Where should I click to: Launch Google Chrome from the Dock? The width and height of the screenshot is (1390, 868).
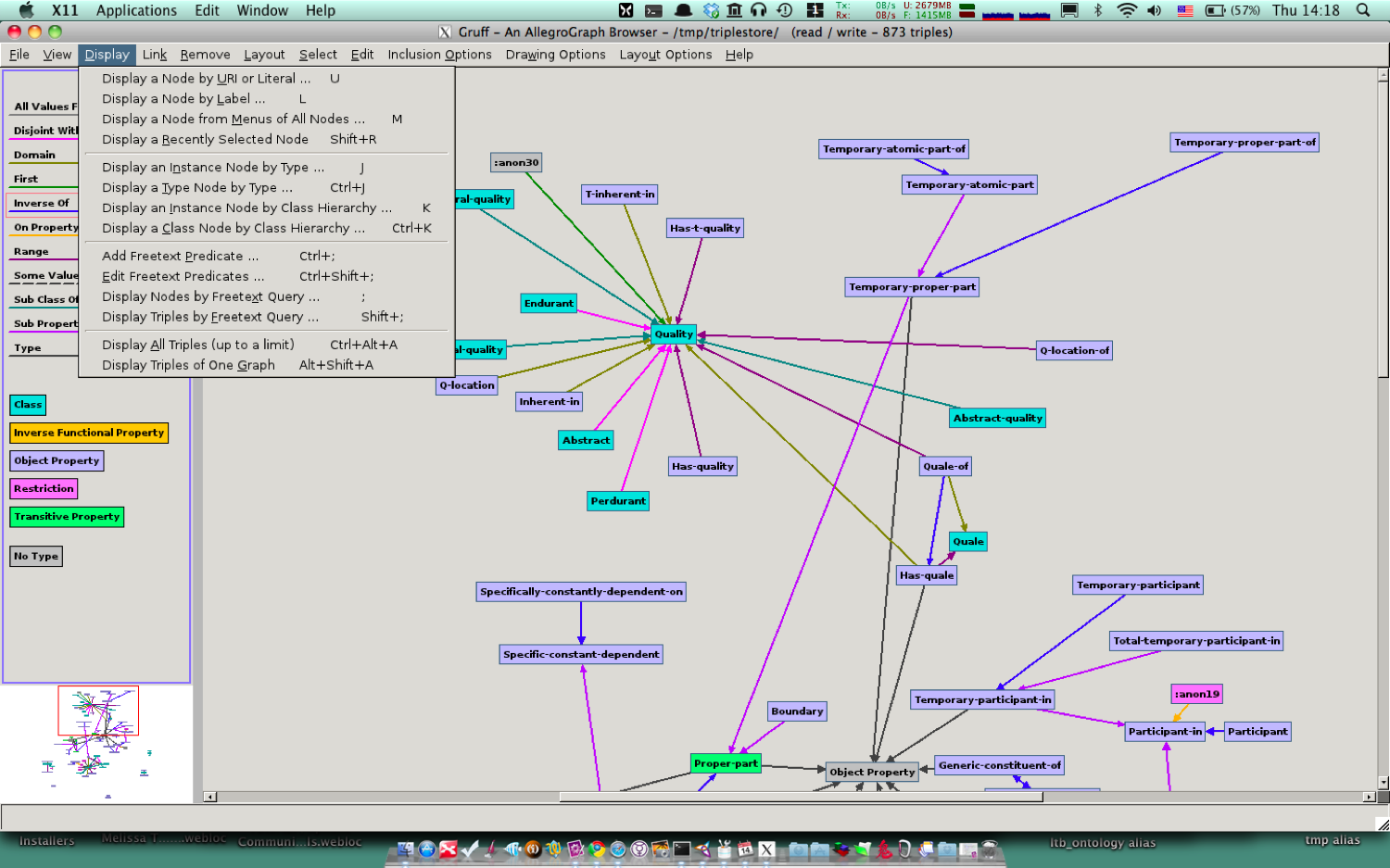597,849
